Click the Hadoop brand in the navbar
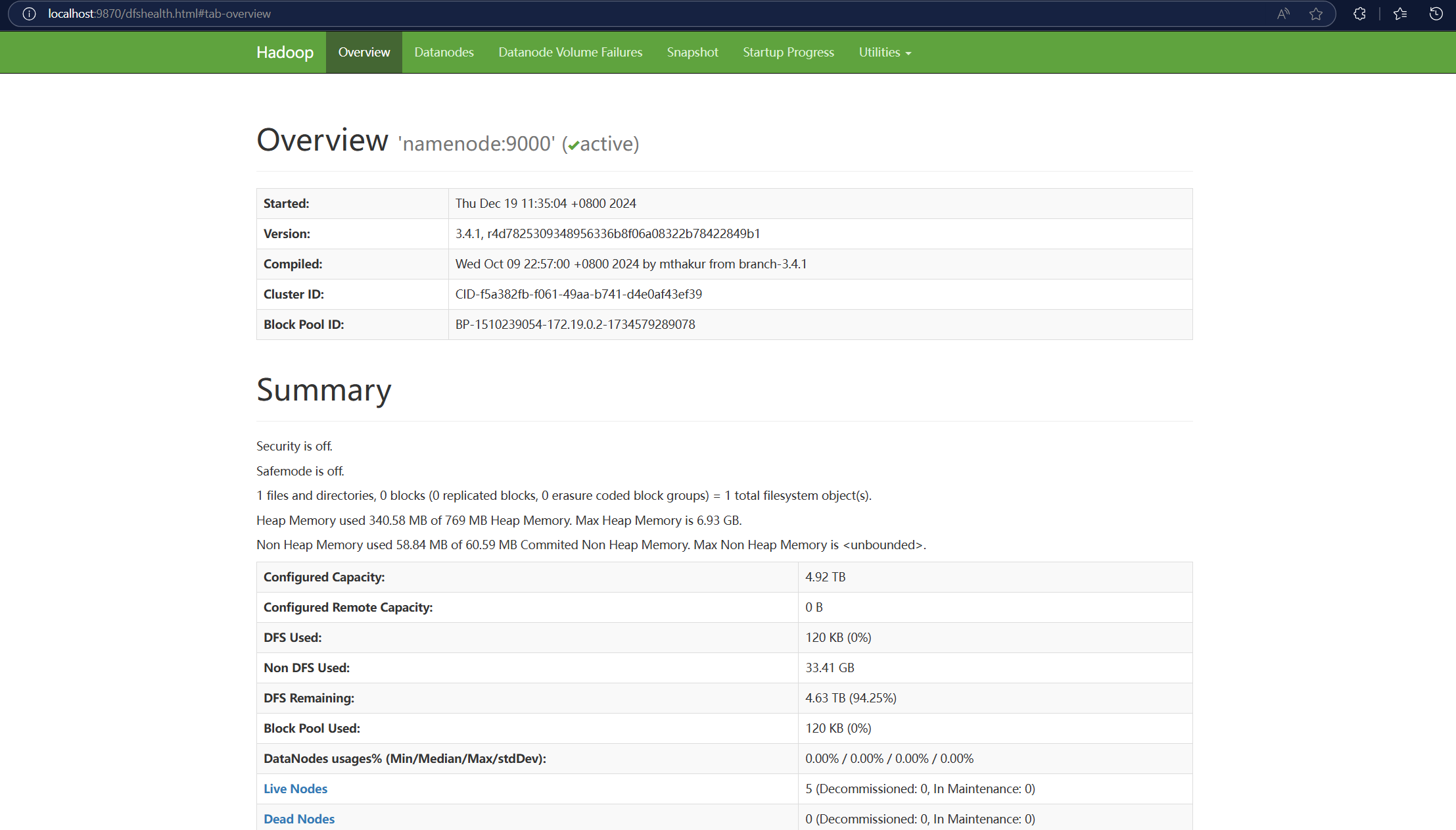The image size is (1456, 830). point(285,52)
